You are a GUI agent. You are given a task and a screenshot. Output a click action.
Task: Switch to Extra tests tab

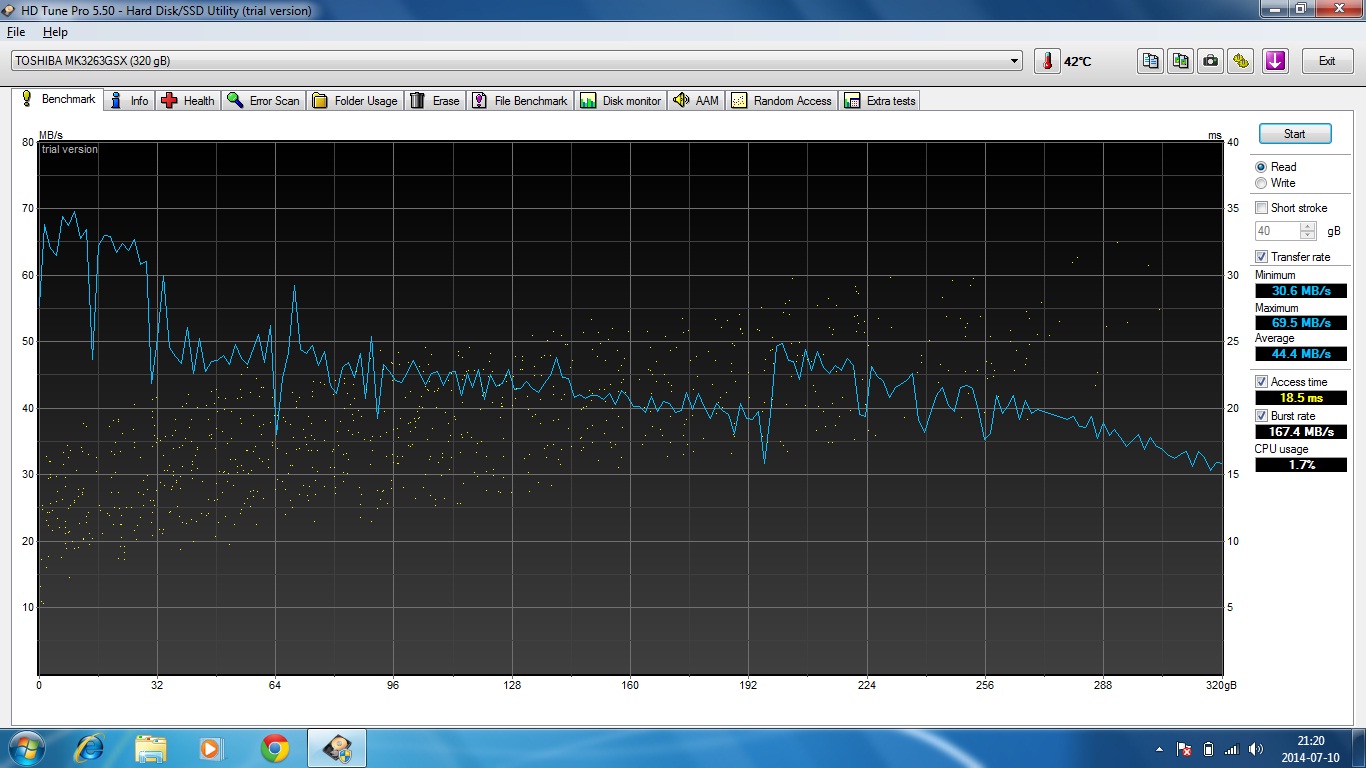[x=880, y=101]
